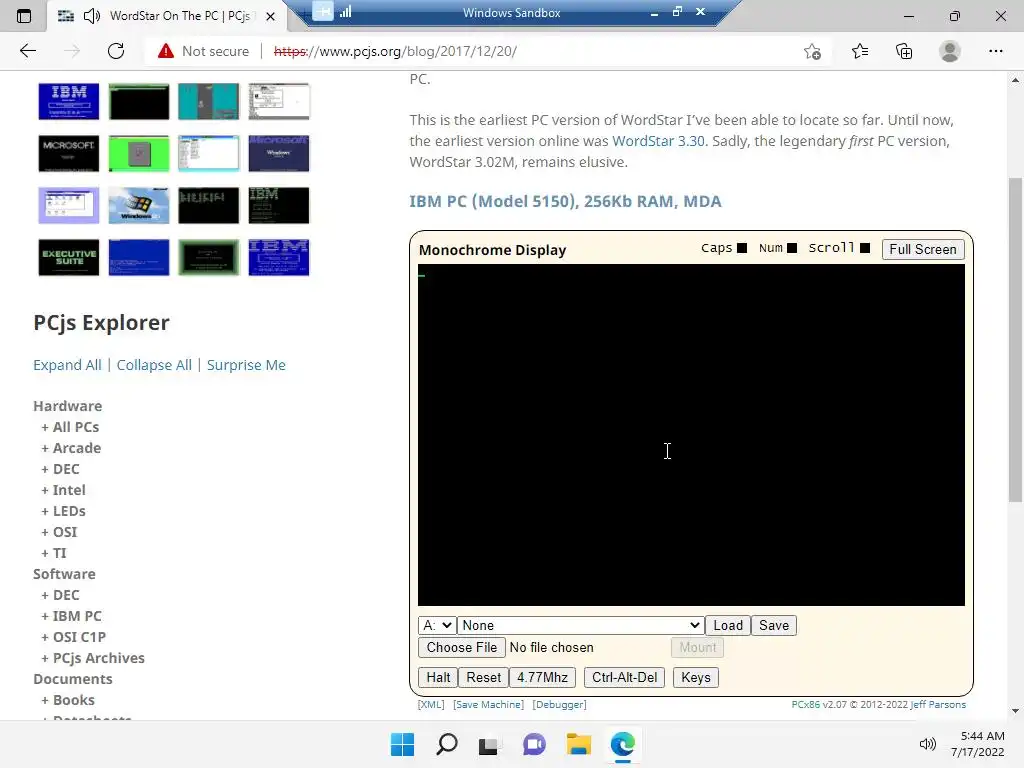Expand the OSI C1P tree item

pos(73,637)
